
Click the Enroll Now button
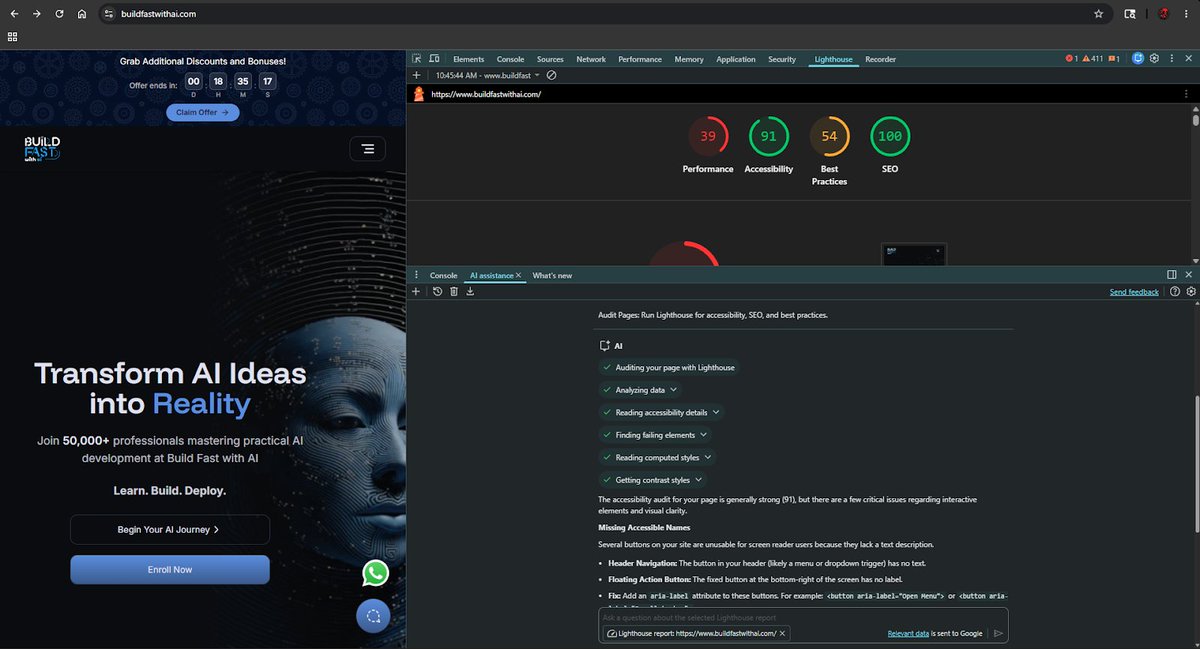tap(170, 570)
